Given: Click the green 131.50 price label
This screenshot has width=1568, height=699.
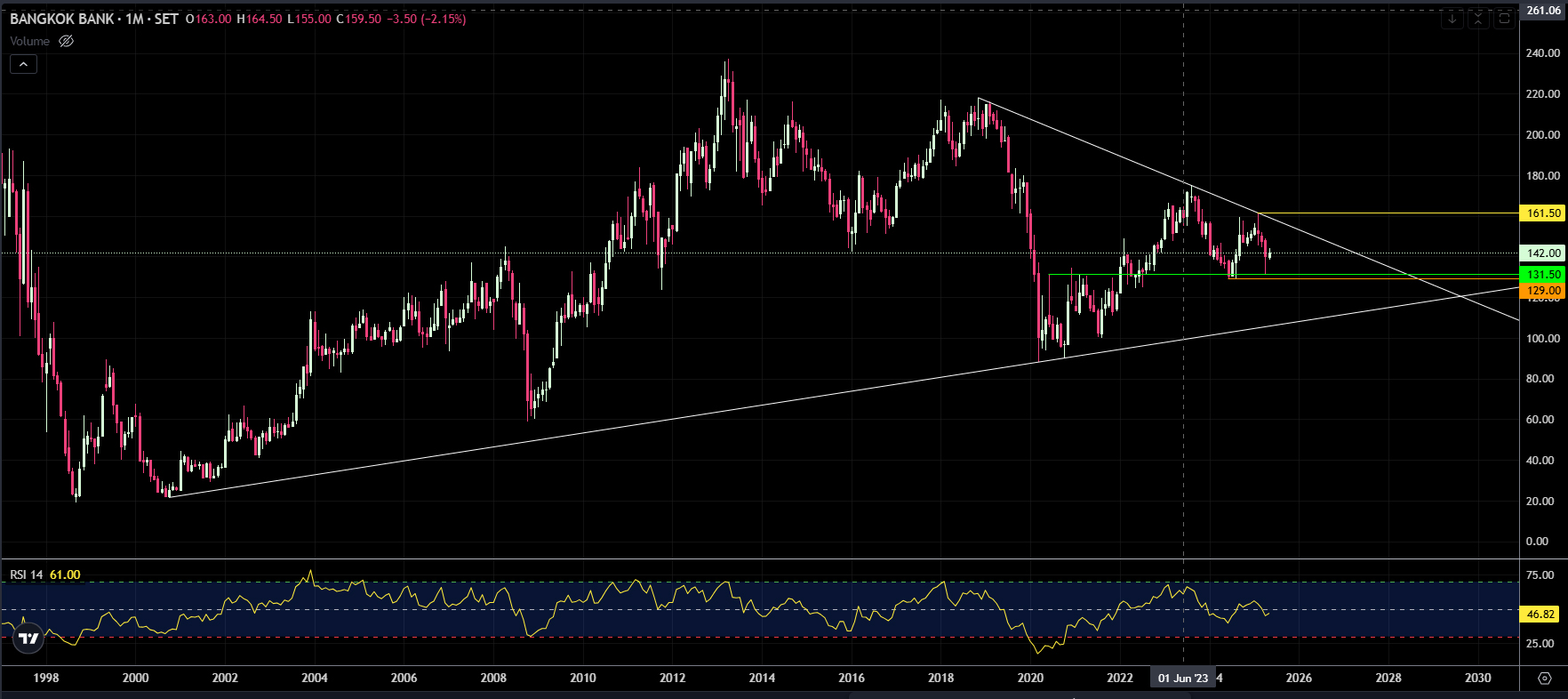Looking at the screenshot, I should click(x=1543, y=275).
